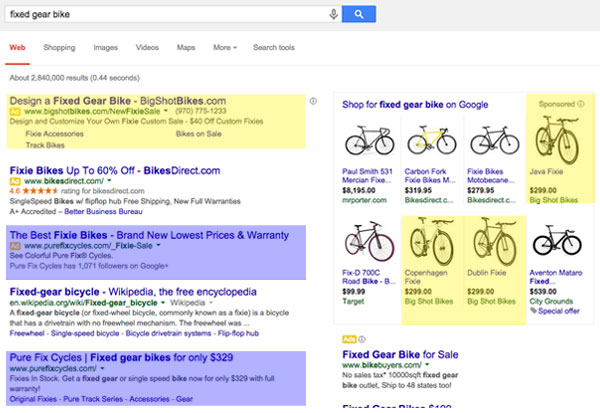
Task: Open Fixed-gear bicycle Wikipedia result
Action: (133, 292)
